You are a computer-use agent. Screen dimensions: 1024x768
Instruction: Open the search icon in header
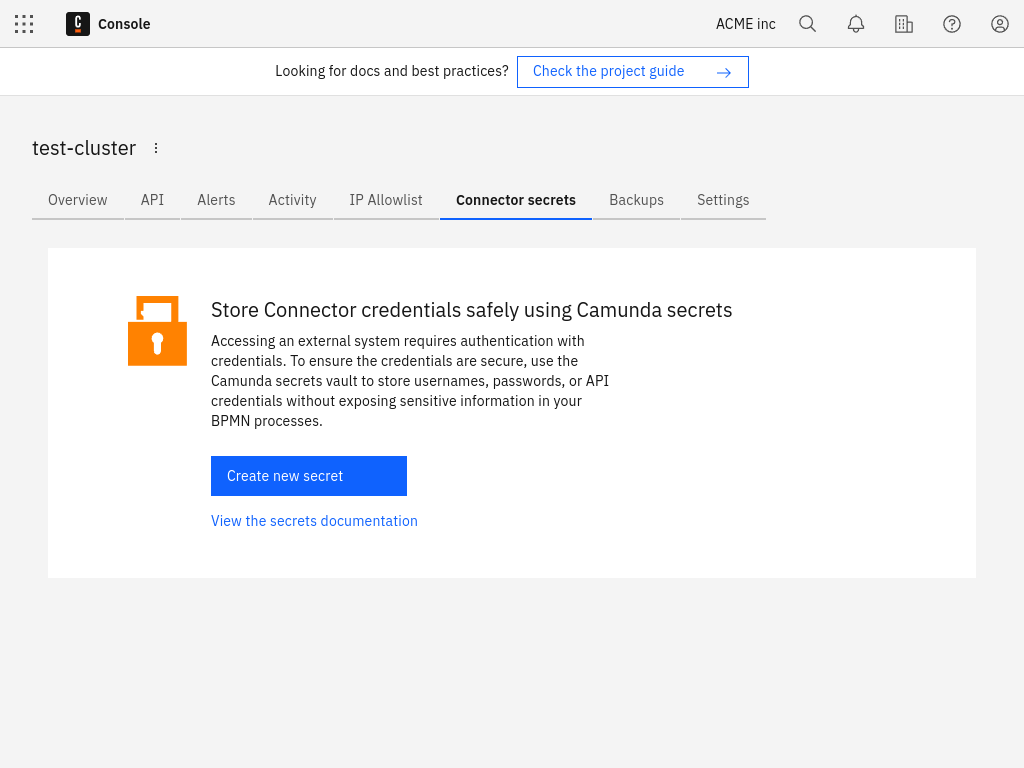click(x=808, y=24)
